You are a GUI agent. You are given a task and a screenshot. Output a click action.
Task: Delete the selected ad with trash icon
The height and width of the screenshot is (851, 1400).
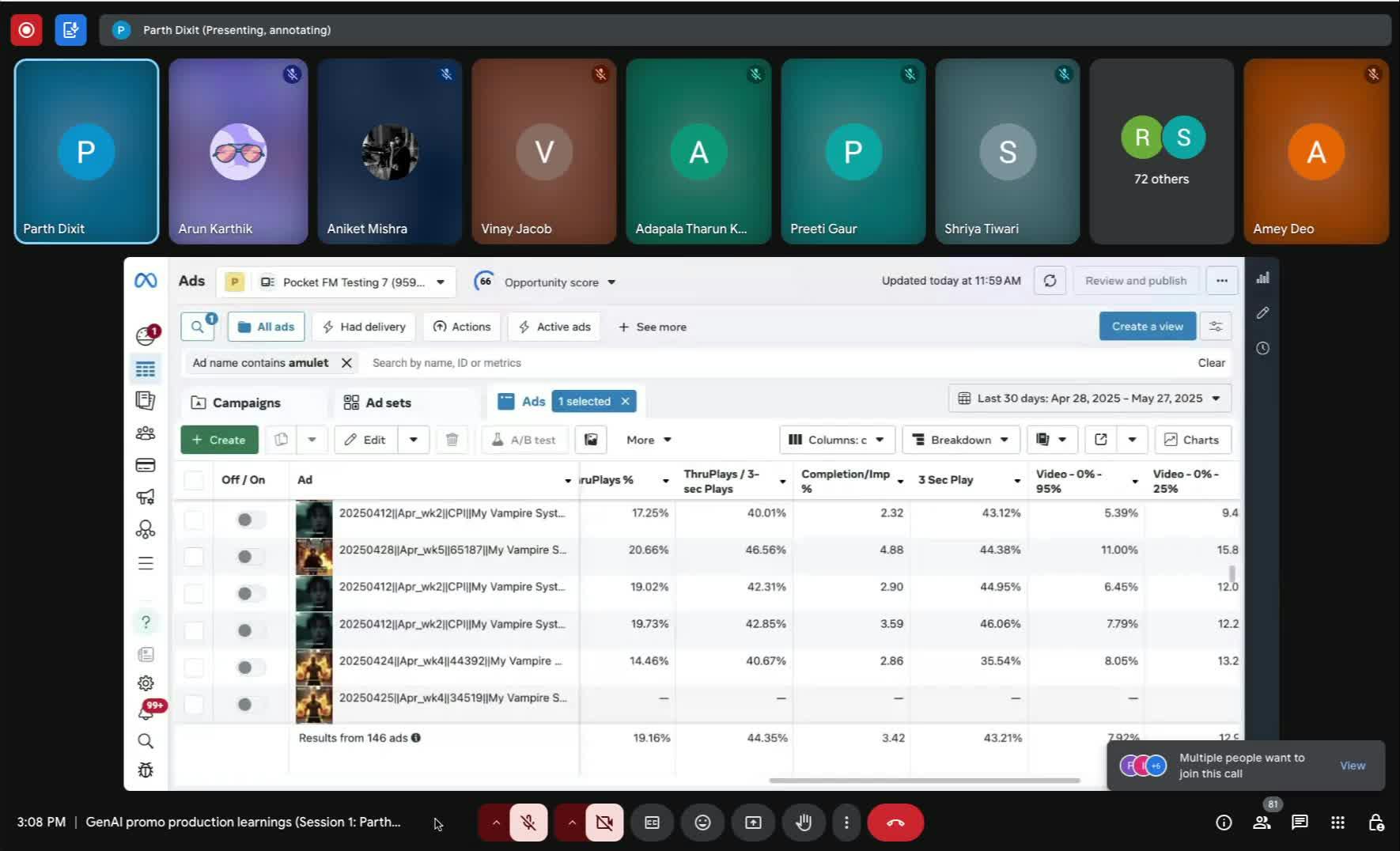(x=452, y=440)
